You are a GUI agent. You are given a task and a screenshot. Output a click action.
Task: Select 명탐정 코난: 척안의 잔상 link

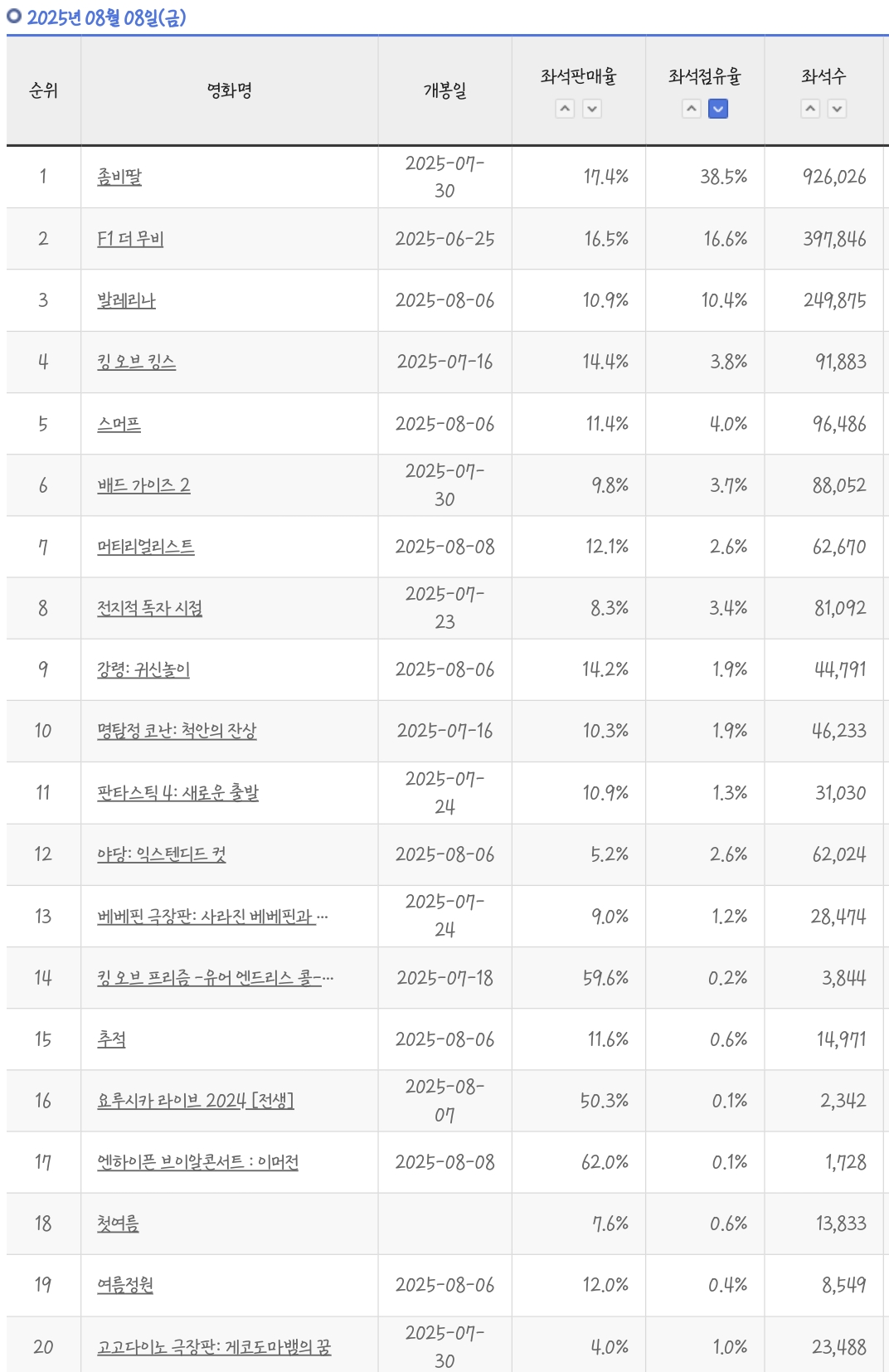click(x=177, y=731)
